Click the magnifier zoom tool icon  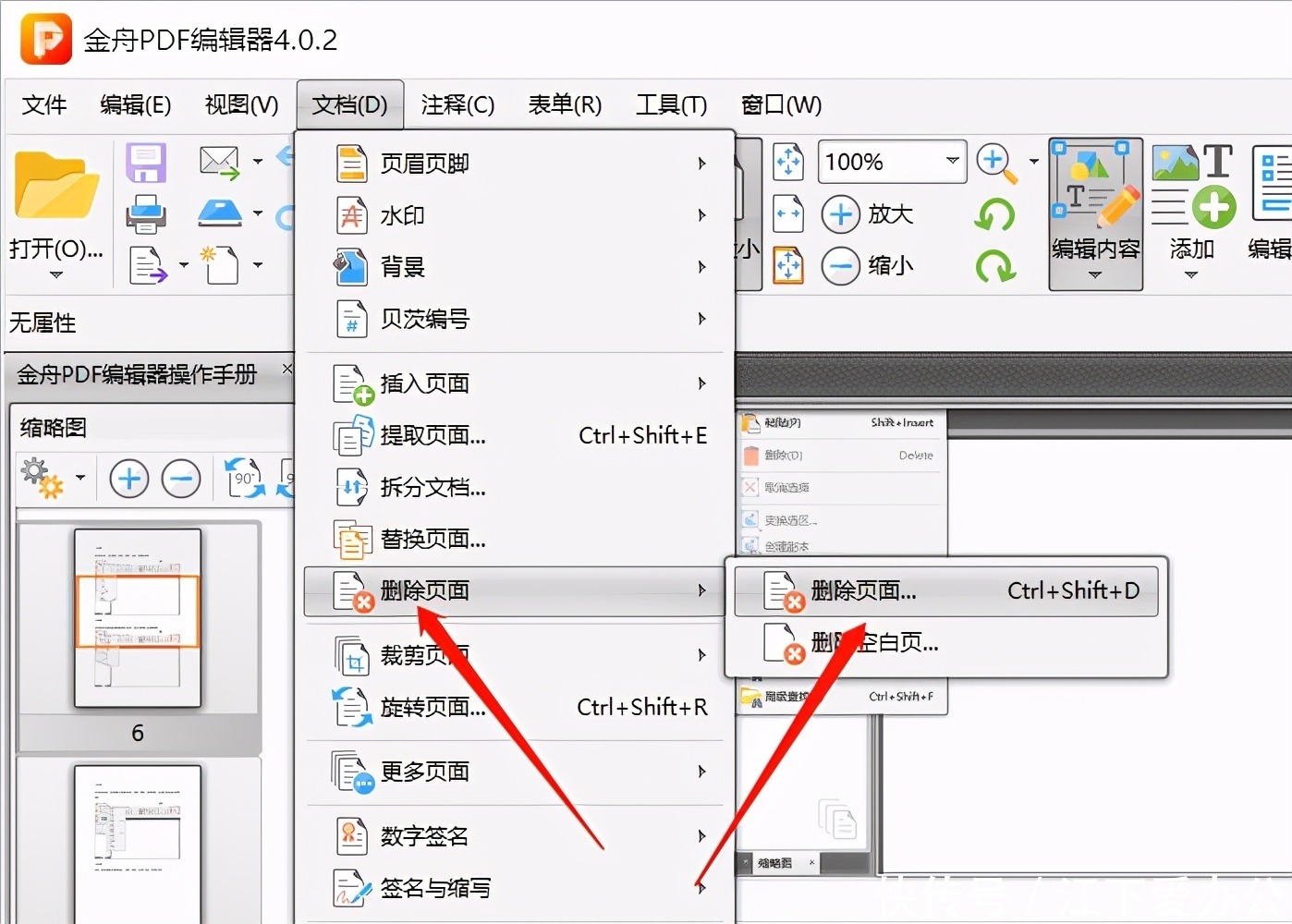click(x=996, y=161)
